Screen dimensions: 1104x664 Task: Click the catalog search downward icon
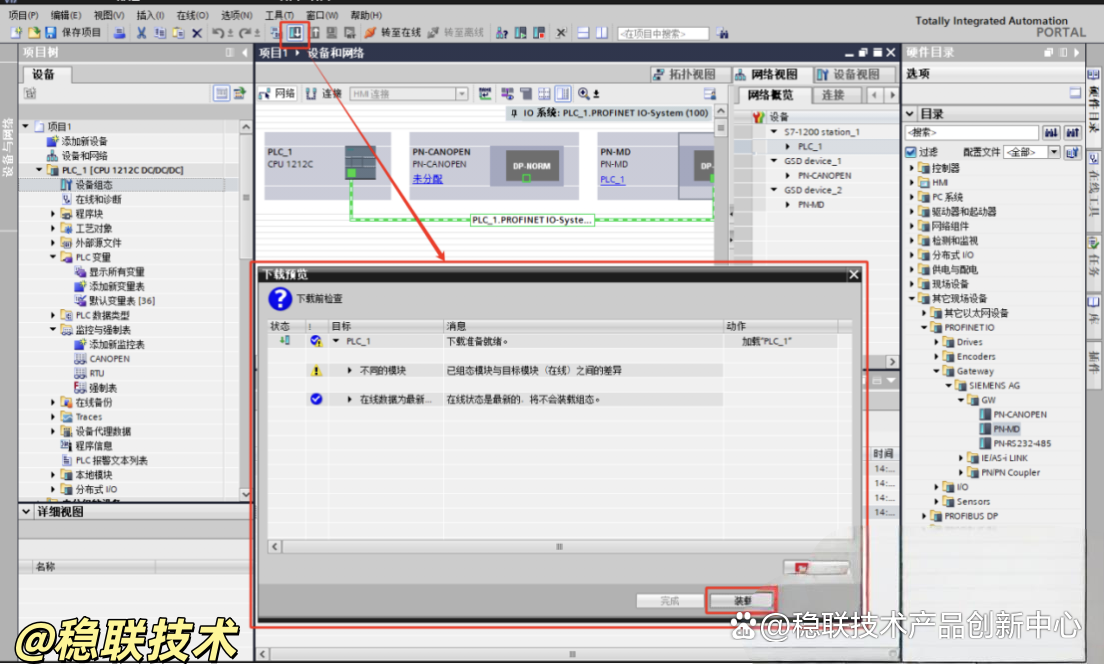click(x=1051, y=132)
